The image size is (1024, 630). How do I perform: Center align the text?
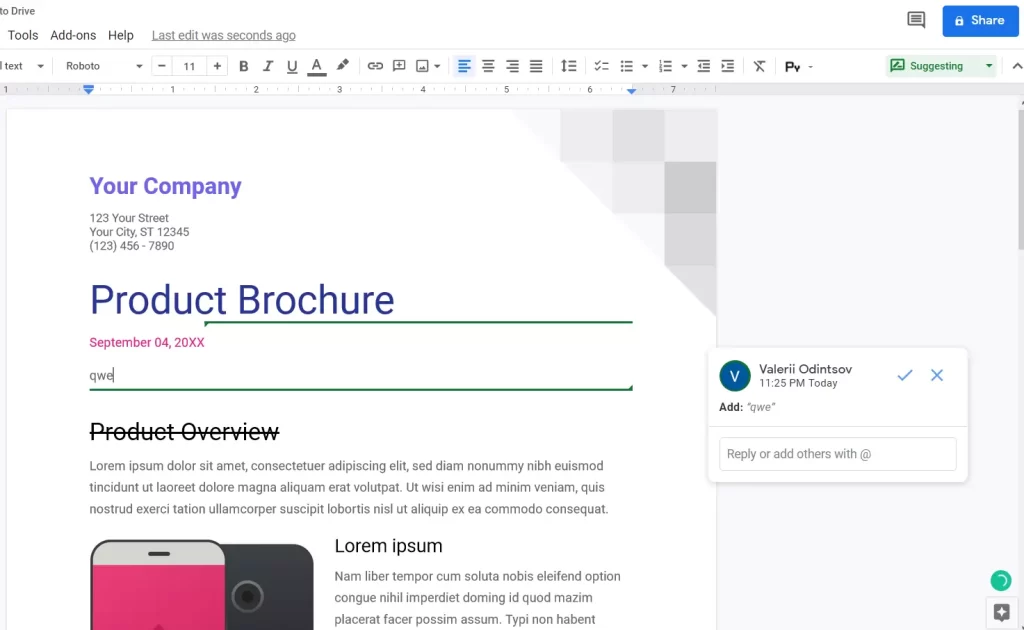coord(488,66)
